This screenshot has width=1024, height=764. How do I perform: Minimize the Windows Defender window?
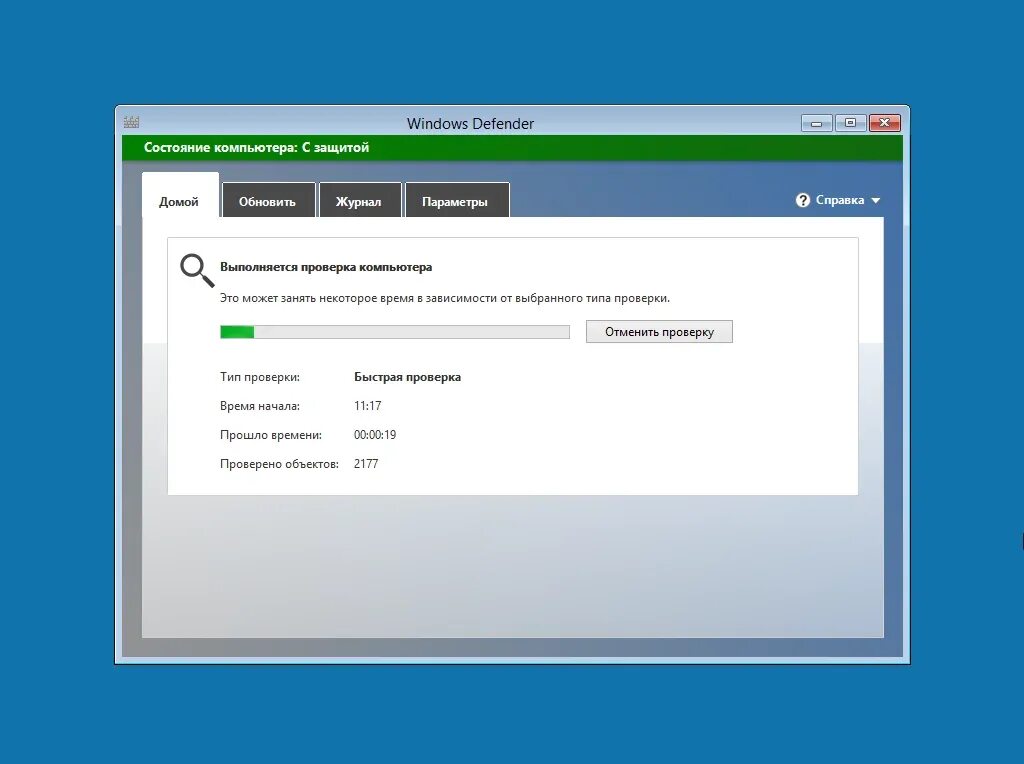tap(816, 123)
